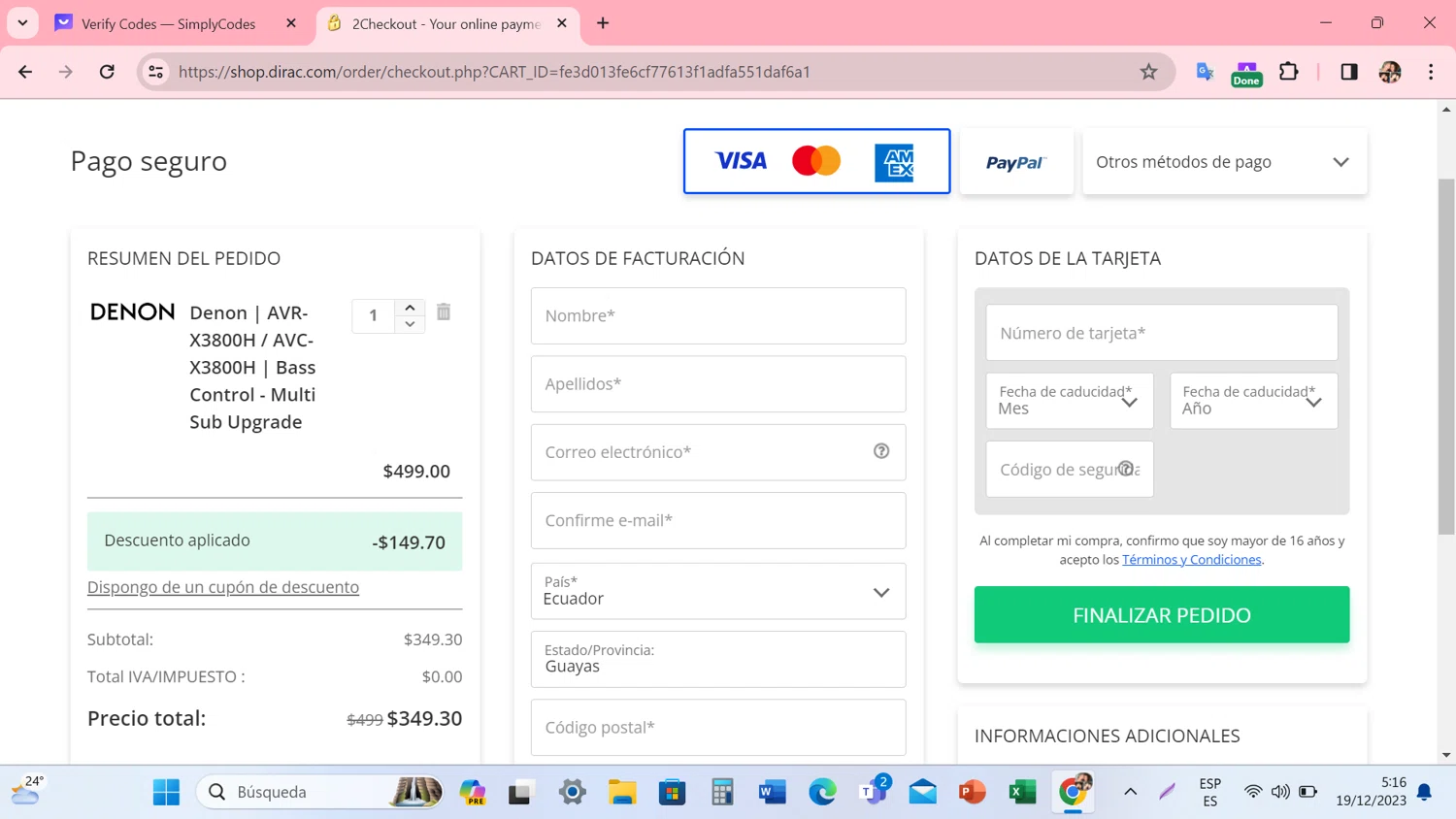This screenshot has width=1456, height=819.
Task: Switch to Verify Codes SimplyCodes tab
Action: coord(168,23)
